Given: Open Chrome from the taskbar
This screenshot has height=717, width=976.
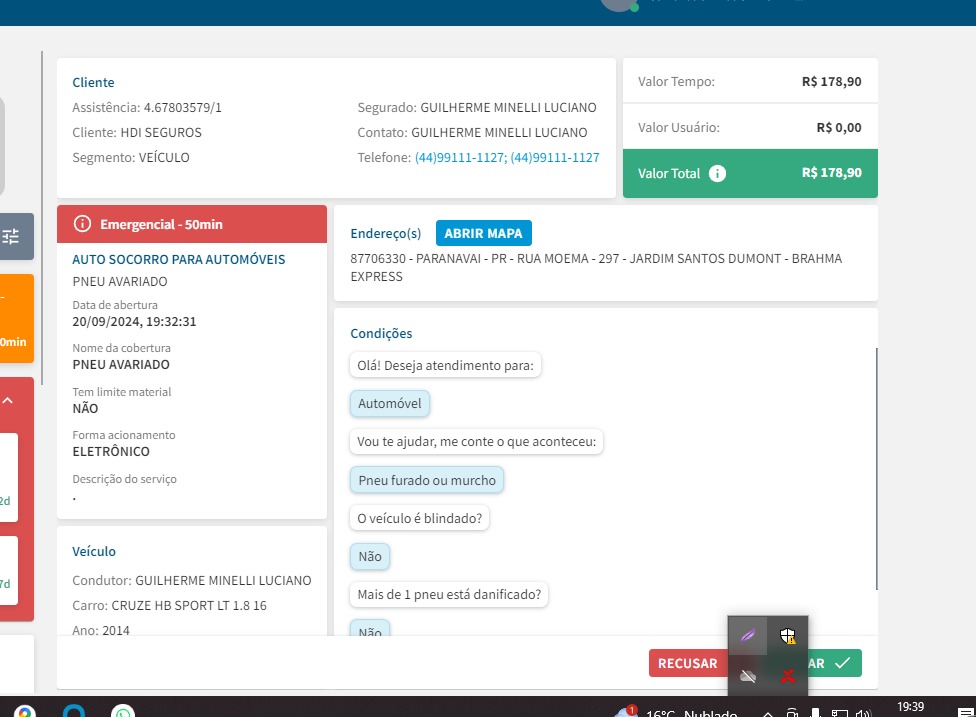Looking at the screenshot, I should click(x=24, y=711).
